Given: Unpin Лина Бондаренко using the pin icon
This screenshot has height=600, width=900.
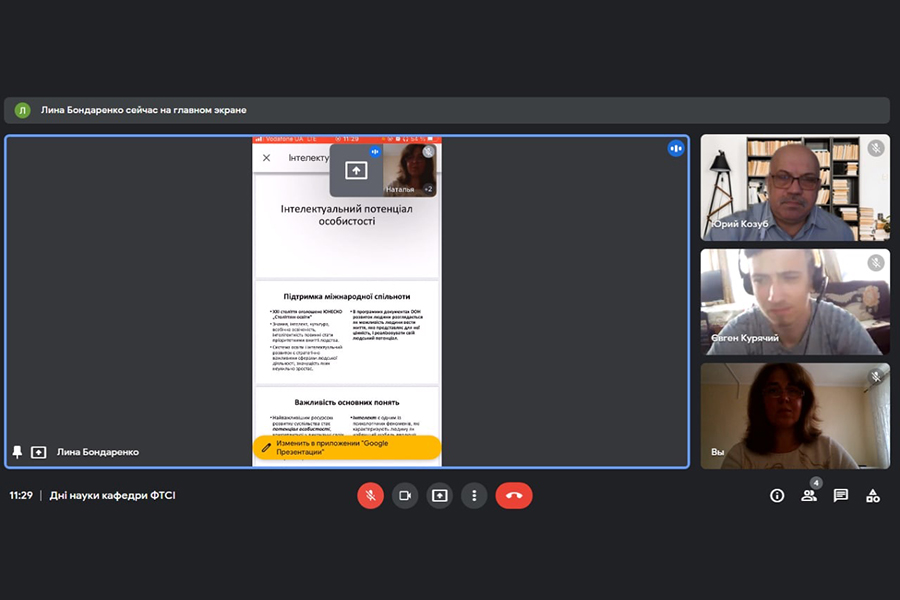Looking at the screenshot, I should [17, 452].
